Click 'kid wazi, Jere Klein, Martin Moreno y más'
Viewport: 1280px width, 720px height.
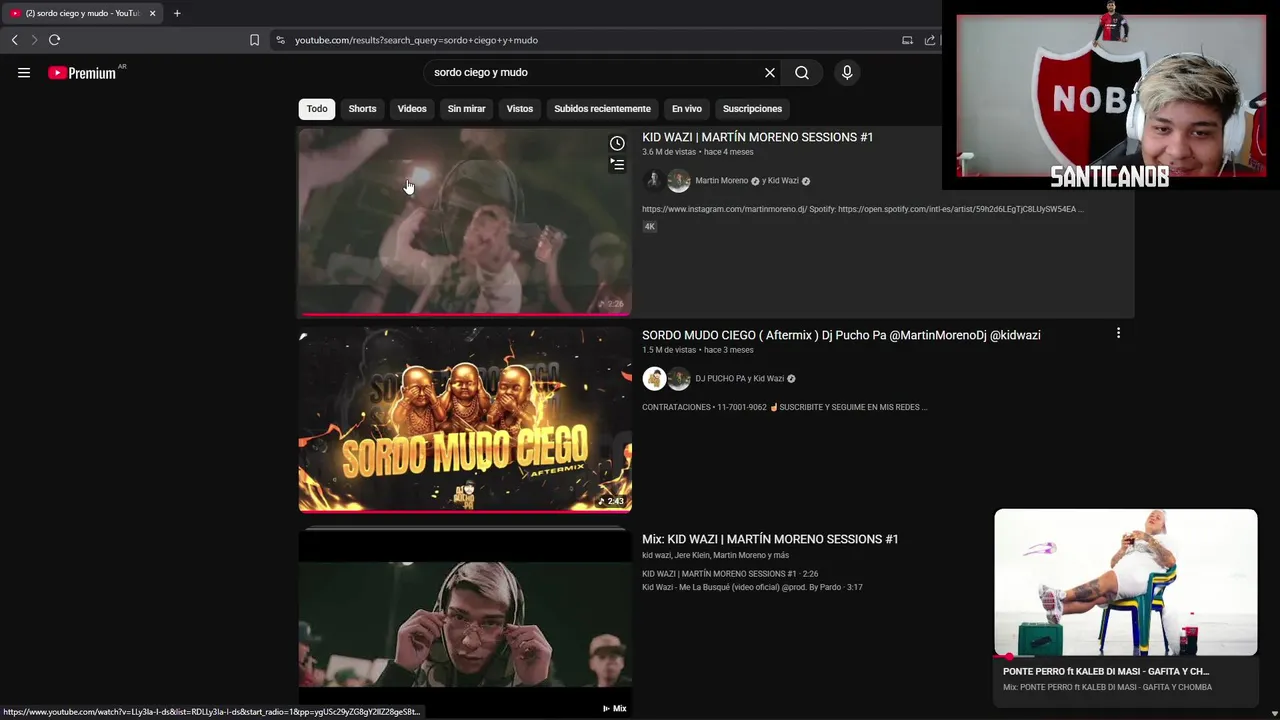point(715,555)
